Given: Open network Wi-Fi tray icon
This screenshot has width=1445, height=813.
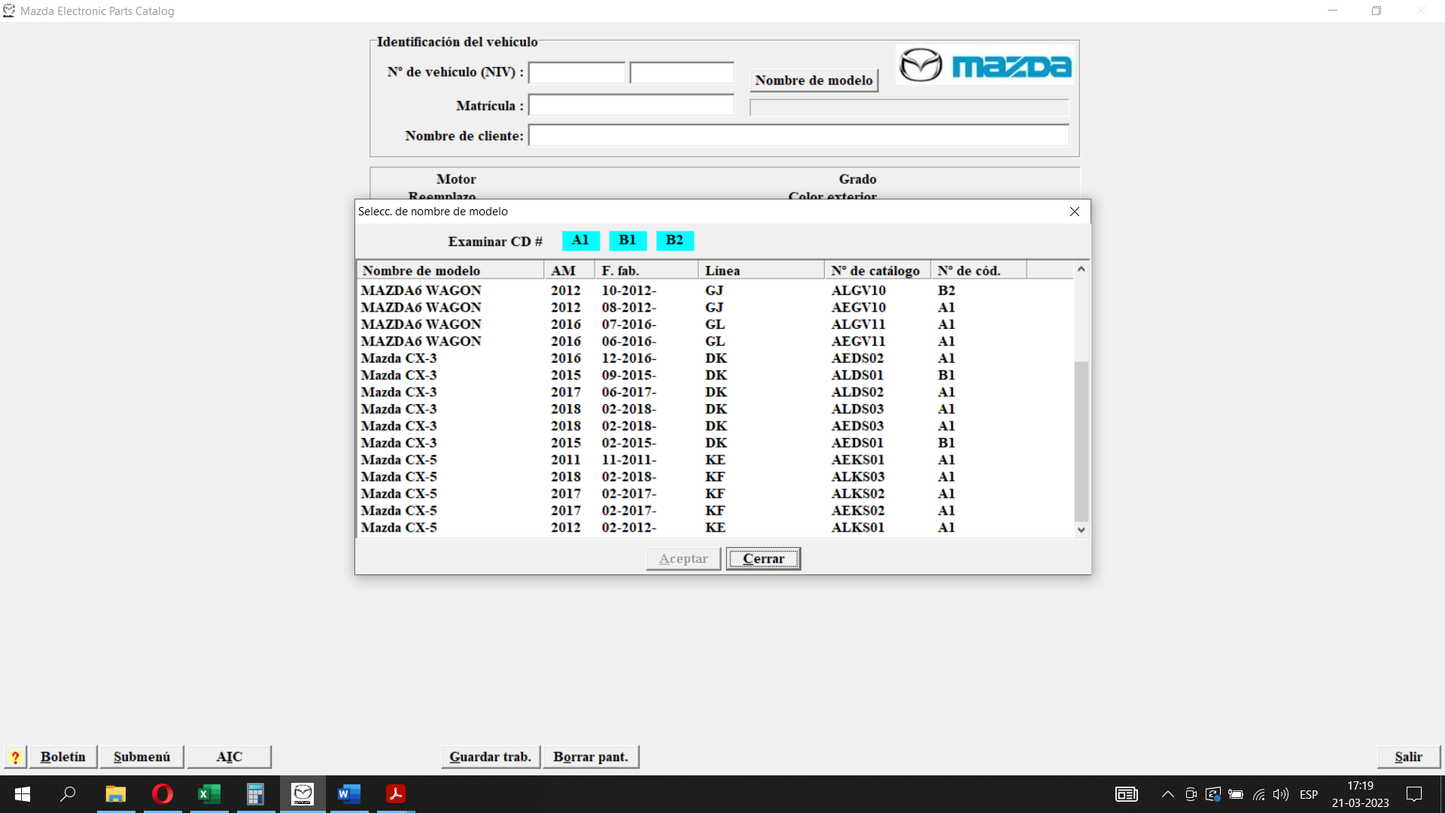Looking at the screenshot, I should (1258, 794).
